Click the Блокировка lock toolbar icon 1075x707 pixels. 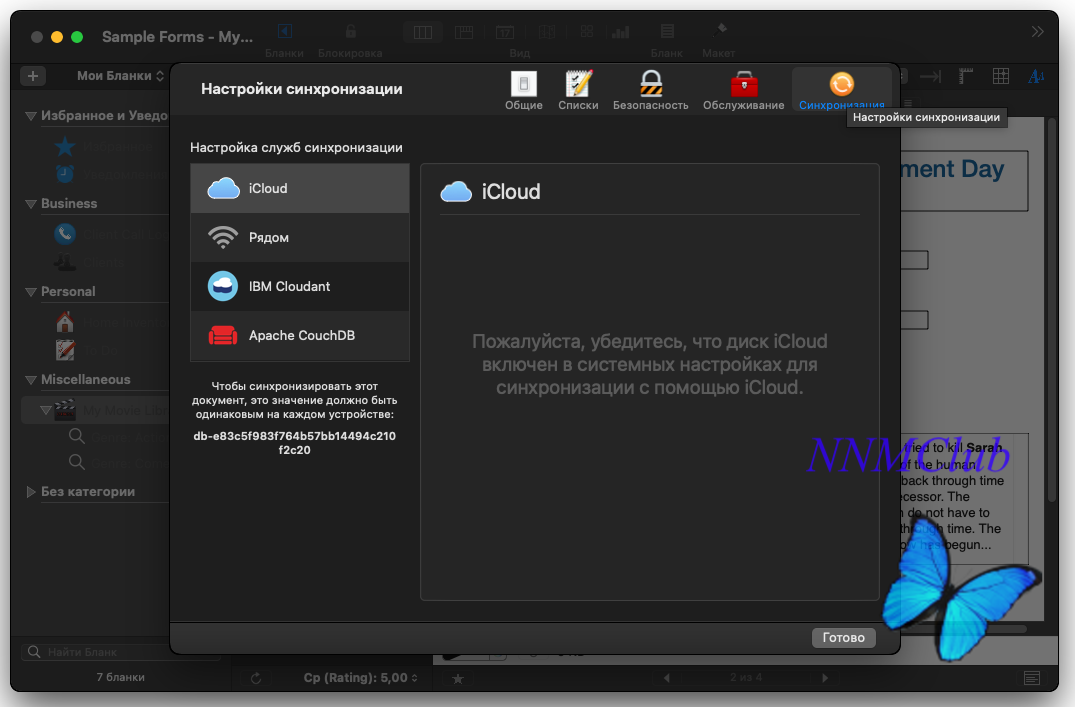(x=350, y=32)
